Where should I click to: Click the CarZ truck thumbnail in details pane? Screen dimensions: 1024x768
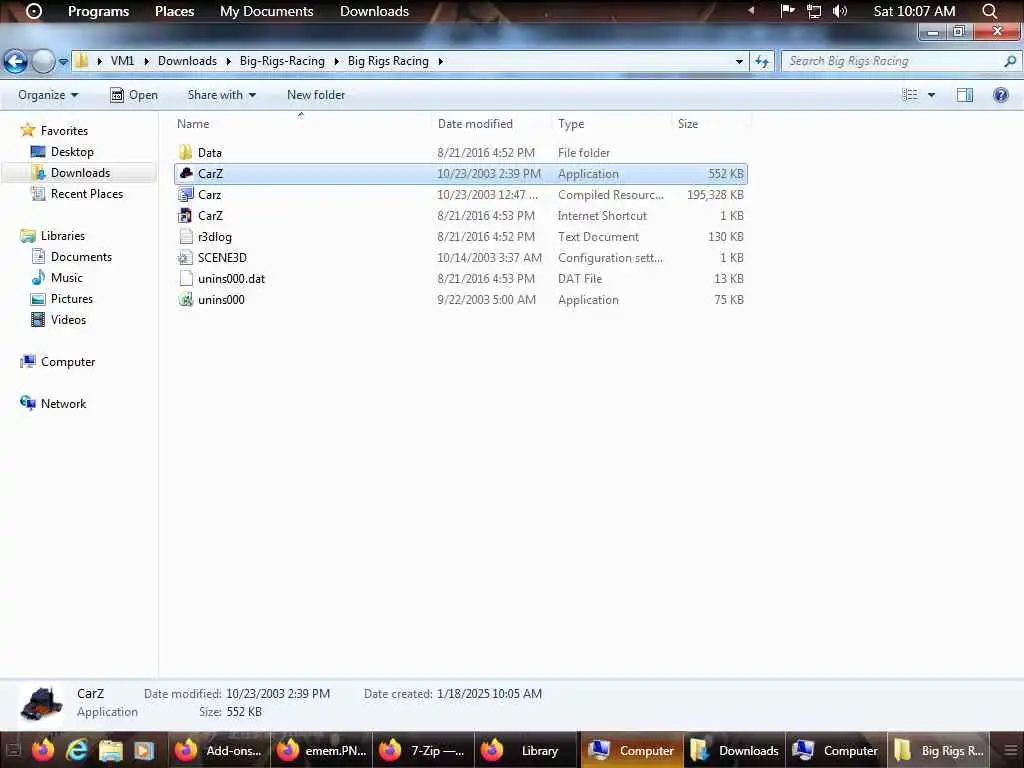(41, 705)
